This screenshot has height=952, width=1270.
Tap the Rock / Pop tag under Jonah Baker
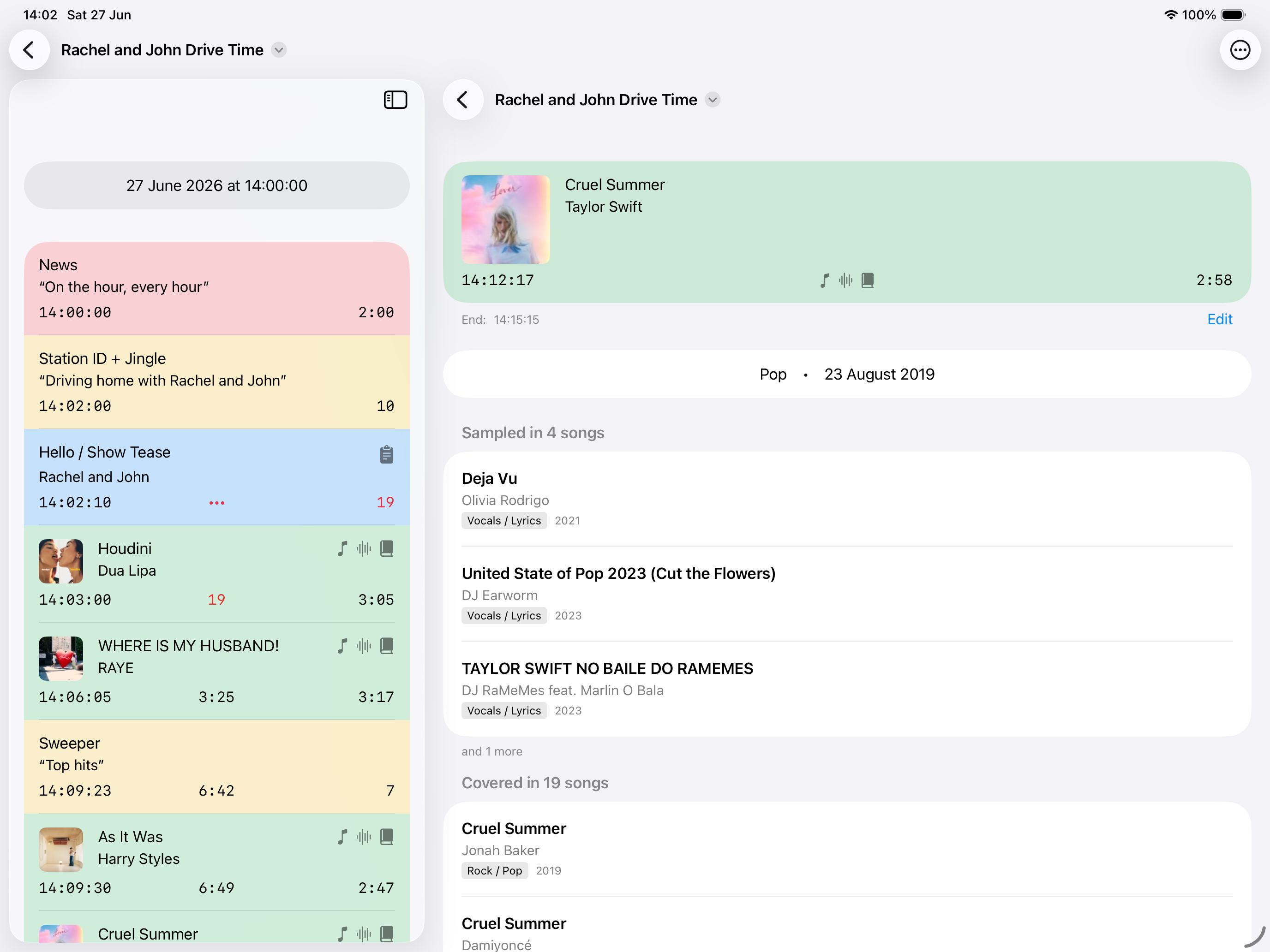point(494,871)
